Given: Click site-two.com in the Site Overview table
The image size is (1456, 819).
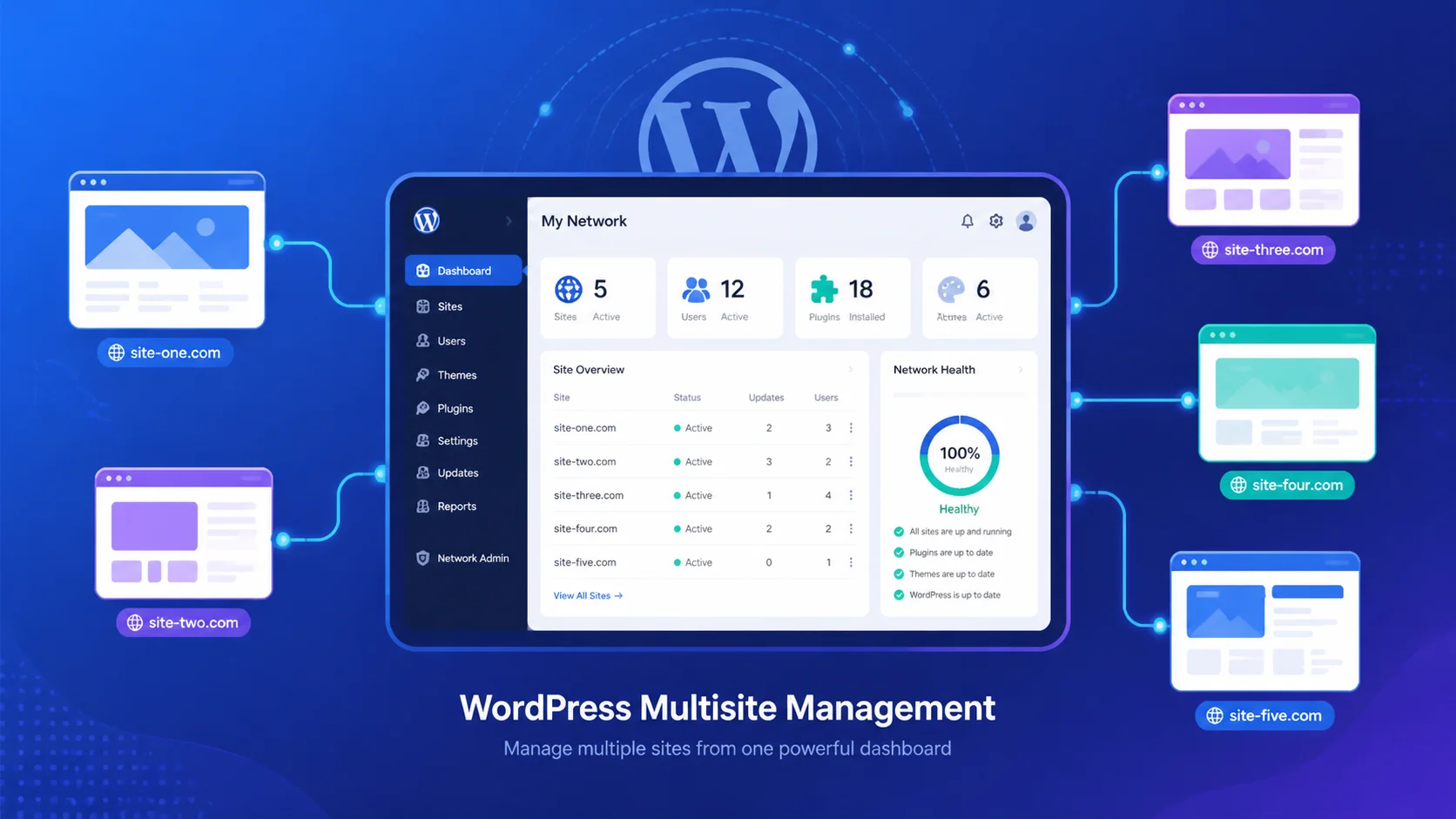Looking at the screenshot, I should [584, 462].
